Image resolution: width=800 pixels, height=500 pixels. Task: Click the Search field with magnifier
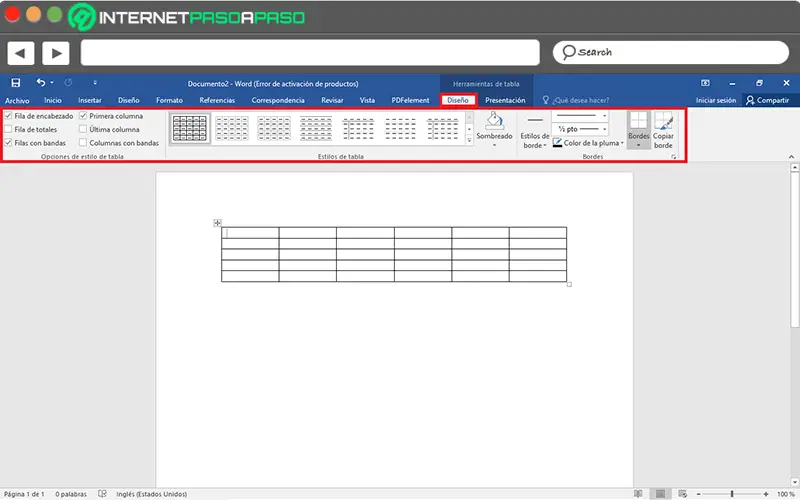(670, 53)
